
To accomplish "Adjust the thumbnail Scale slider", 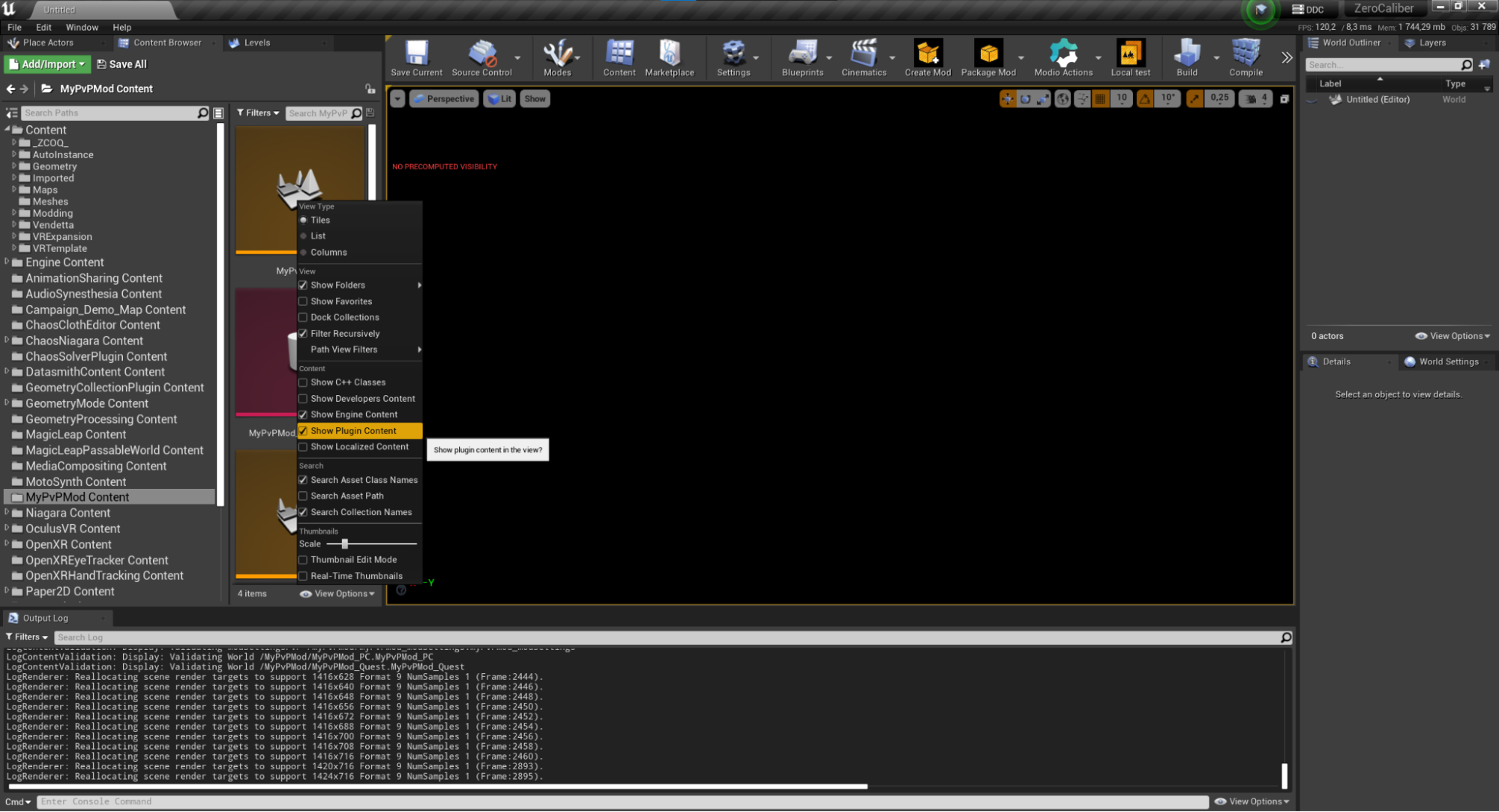I will 344,544.
